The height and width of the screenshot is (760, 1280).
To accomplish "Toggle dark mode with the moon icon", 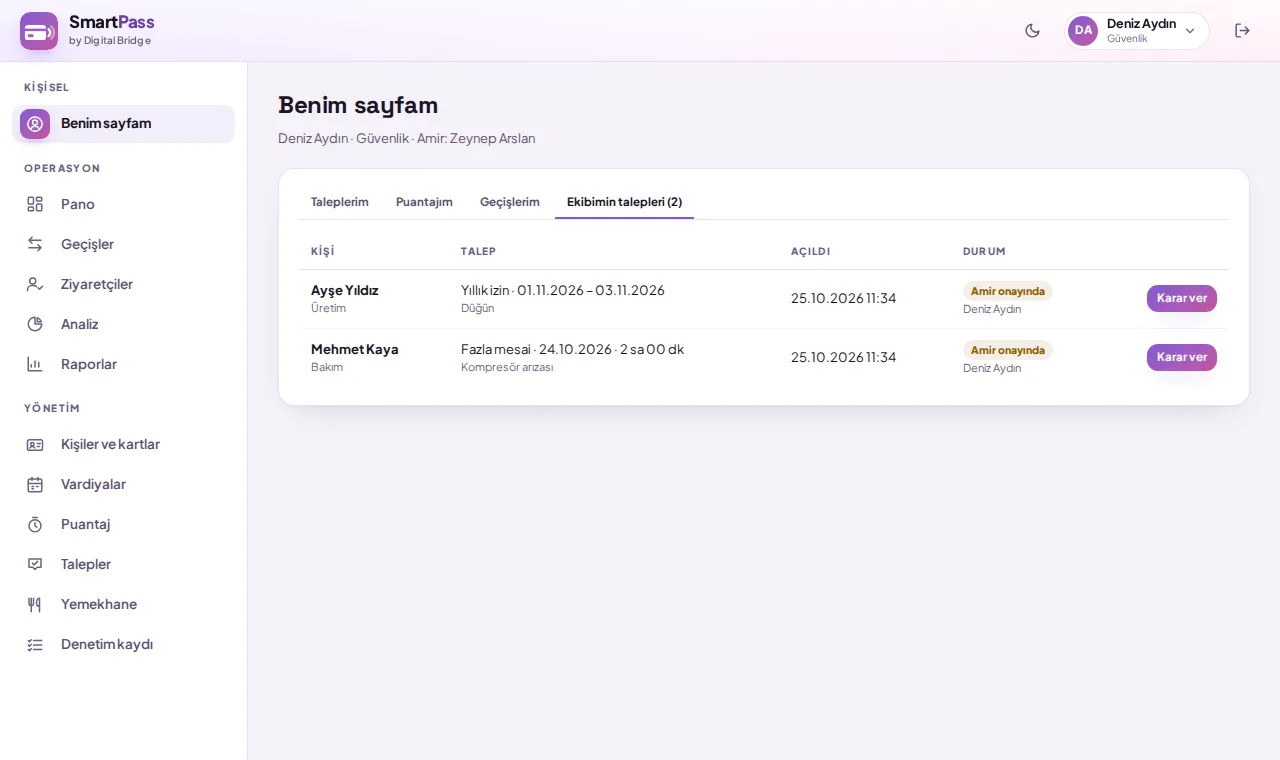I will click(1033, 31).
